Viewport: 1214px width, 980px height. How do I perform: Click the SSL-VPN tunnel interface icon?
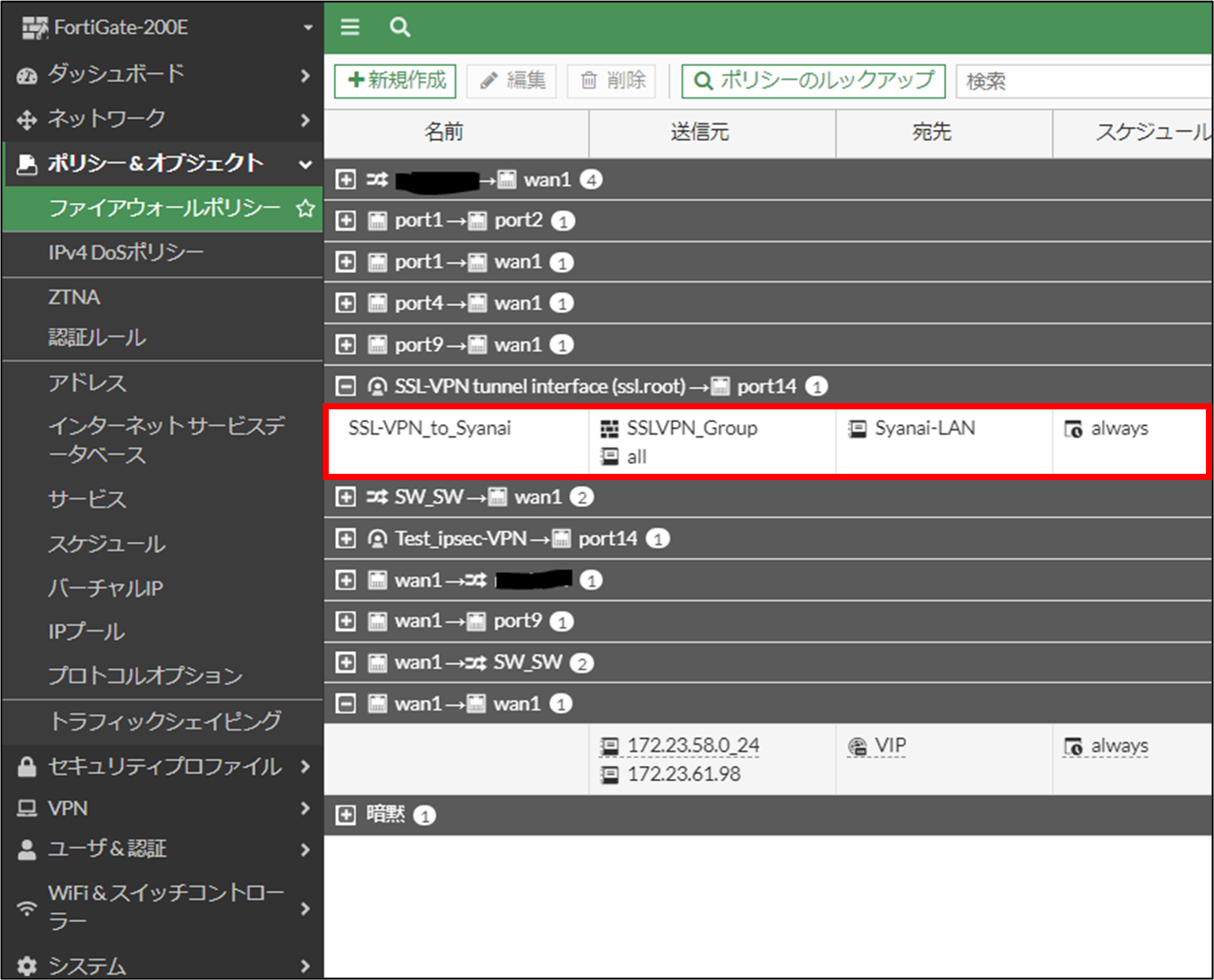pos(377,386)
